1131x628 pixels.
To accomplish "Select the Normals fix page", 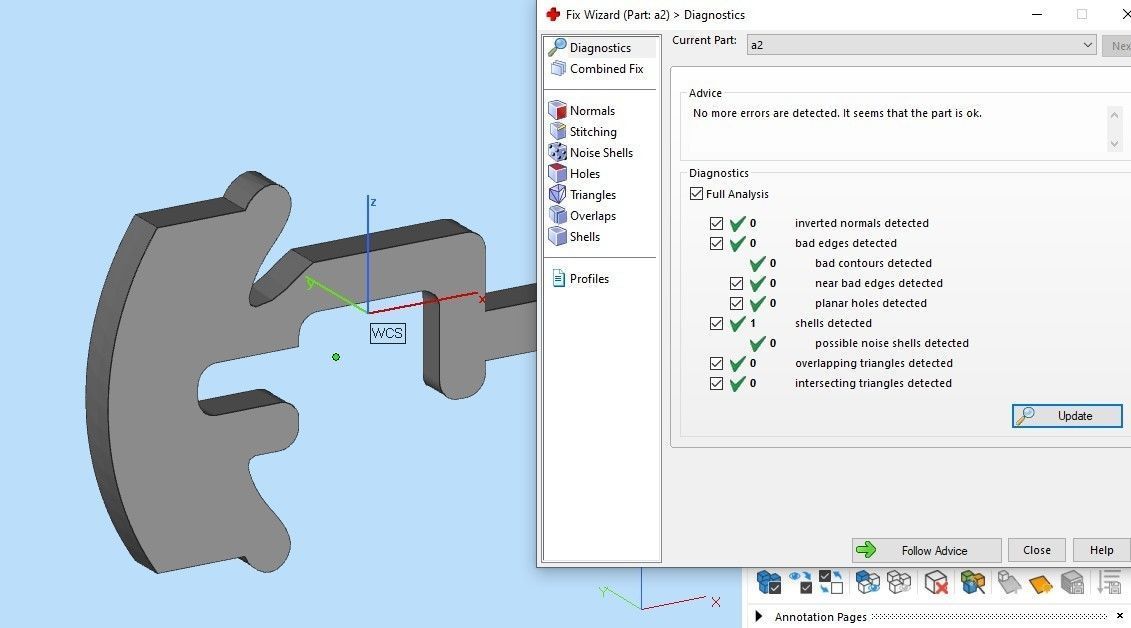I will [x=591, y=110].
